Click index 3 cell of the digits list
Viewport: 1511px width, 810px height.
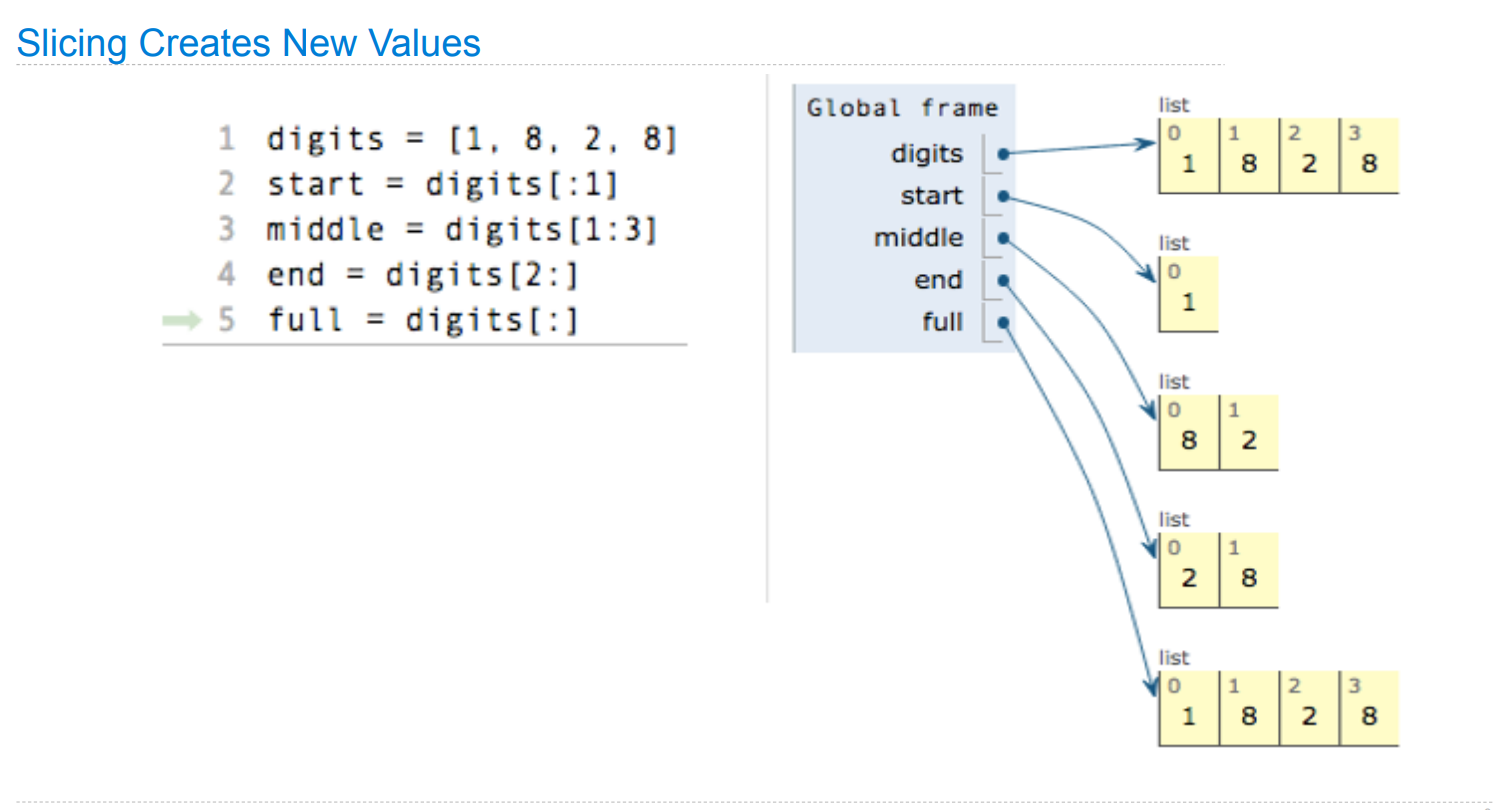click(x=1368, y=155)
